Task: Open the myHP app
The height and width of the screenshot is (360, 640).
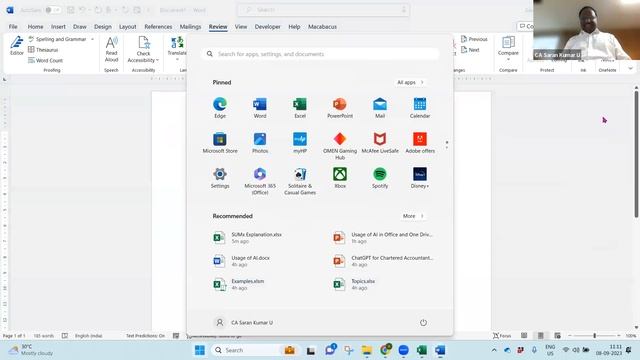Action: [300, 143]
